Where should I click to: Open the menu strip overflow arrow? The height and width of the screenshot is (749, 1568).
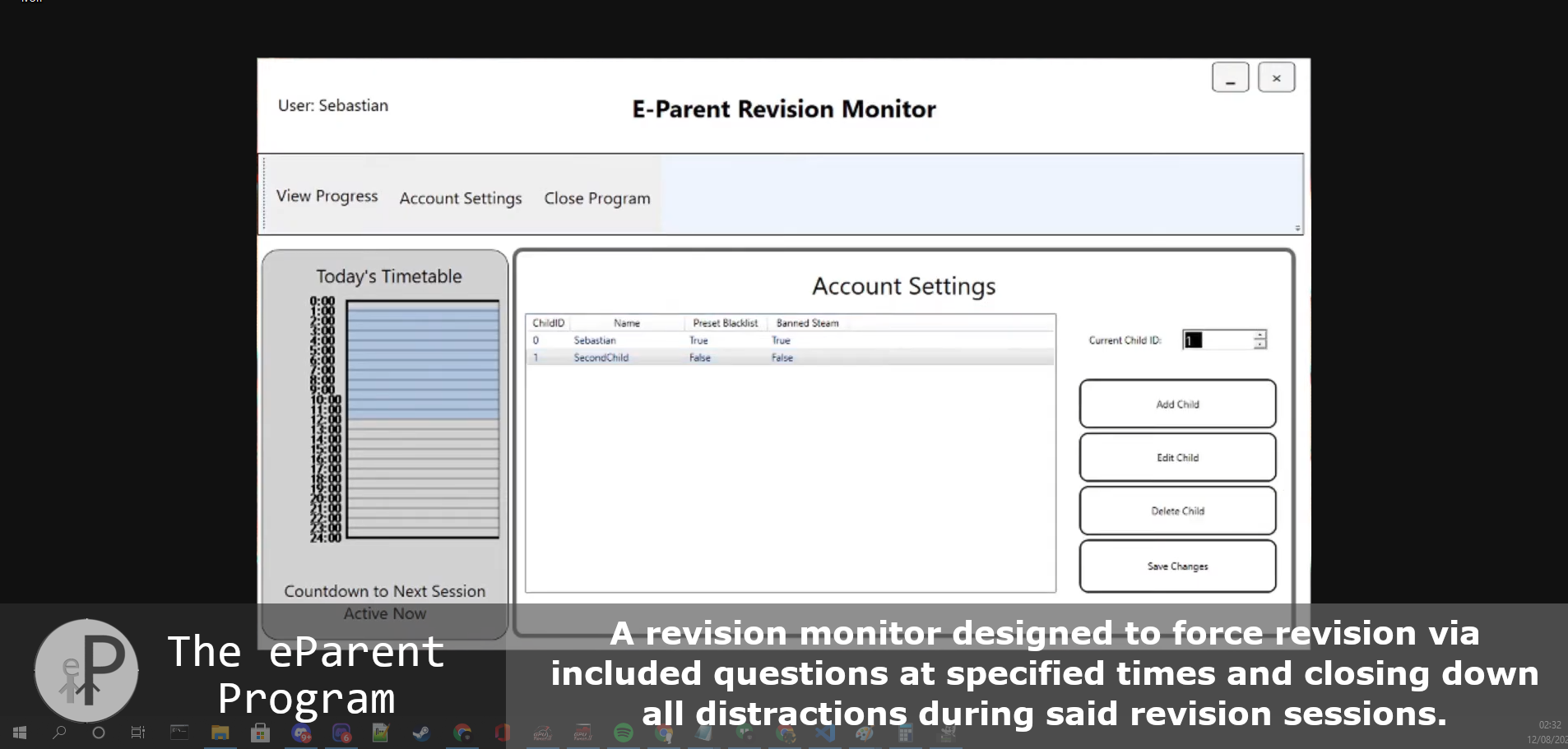(1297, 228)
